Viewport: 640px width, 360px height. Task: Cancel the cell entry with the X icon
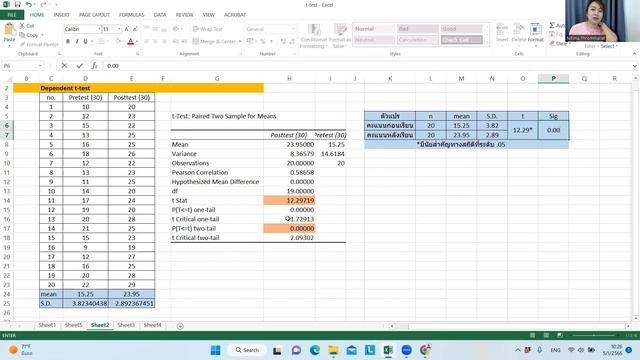point(64,66)
